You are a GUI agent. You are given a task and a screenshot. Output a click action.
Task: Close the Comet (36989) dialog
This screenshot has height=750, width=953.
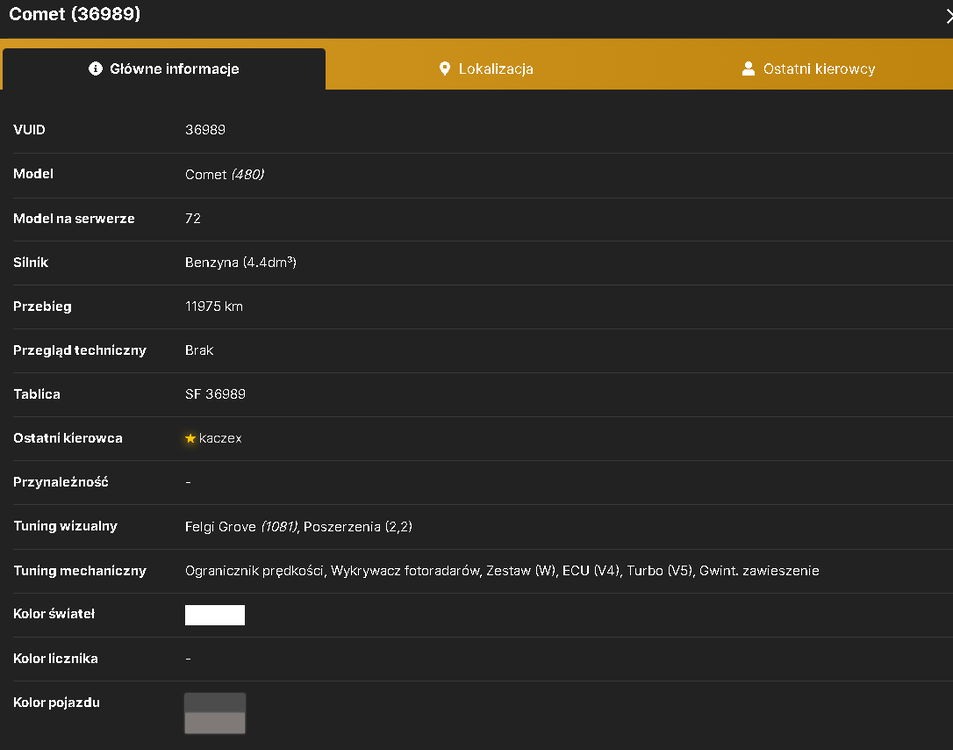(949, 16)
